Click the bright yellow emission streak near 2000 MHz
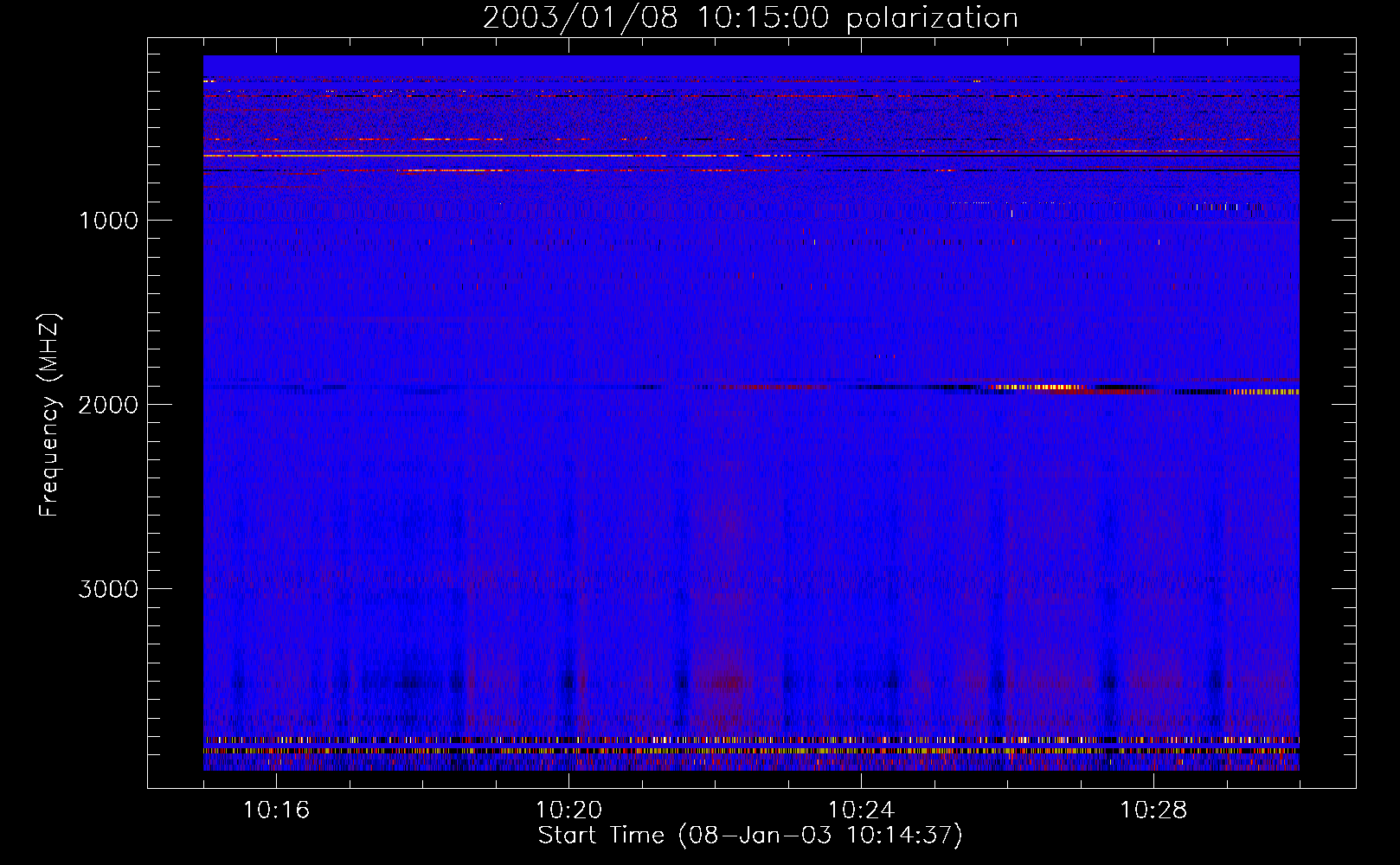 (1038, 388)
